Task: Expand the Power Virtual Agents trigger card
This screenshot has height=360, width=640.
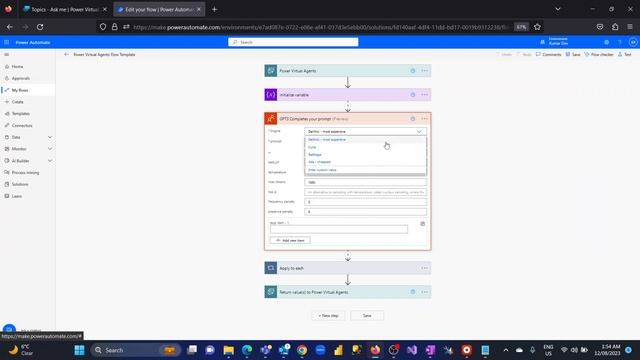Action: pyautogui.click(x=347, y=71)
